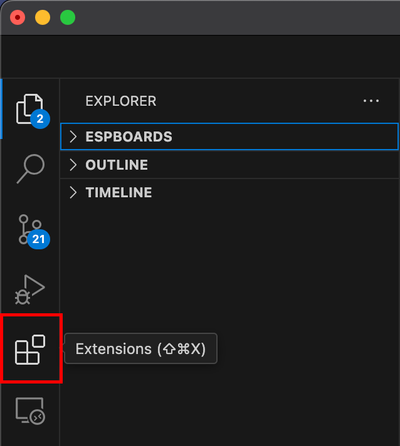Open the Extensions view in the activity bar
Image resolution: width=400 pixels, height=446 pixels.
(x=30, y=349)
